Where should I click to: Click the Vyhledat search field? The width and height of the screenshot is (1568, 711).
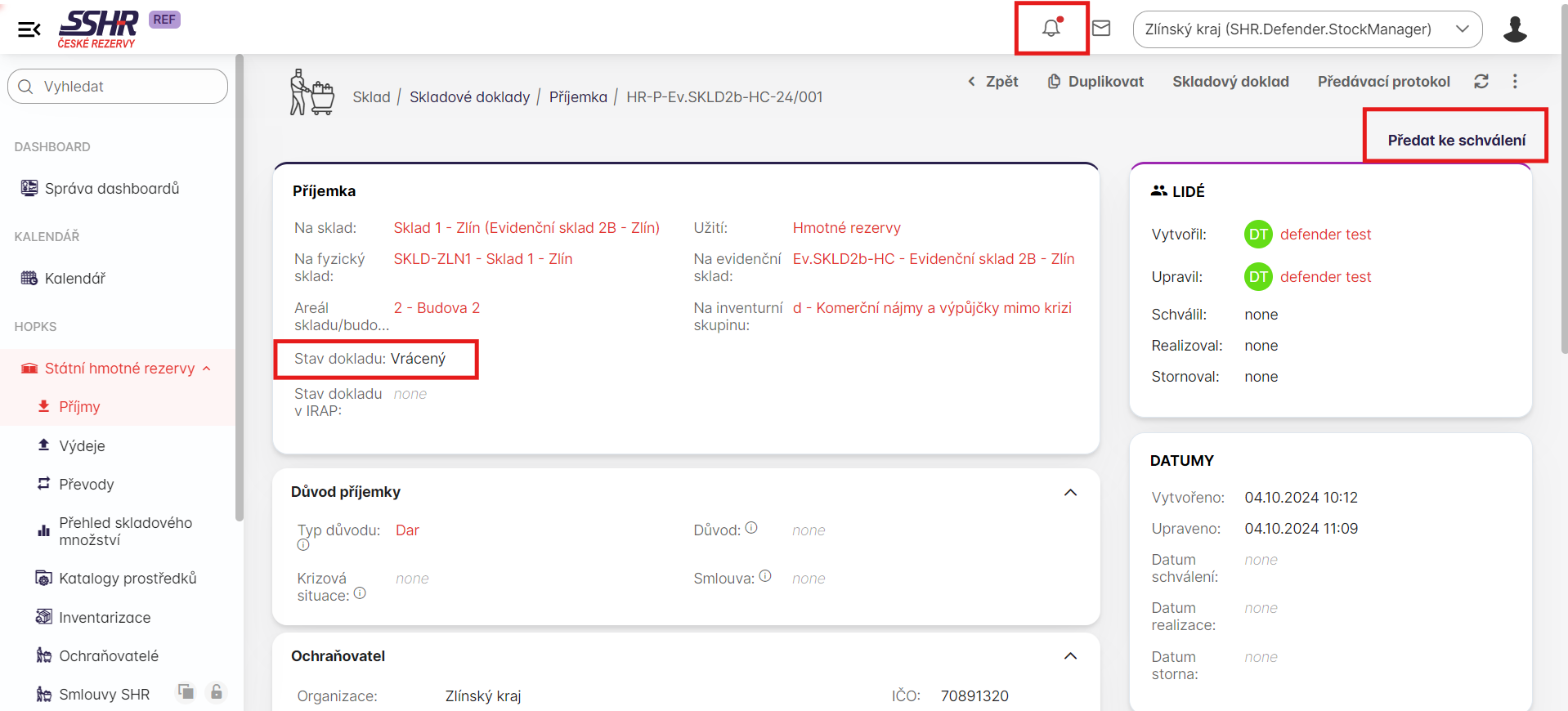119,87
